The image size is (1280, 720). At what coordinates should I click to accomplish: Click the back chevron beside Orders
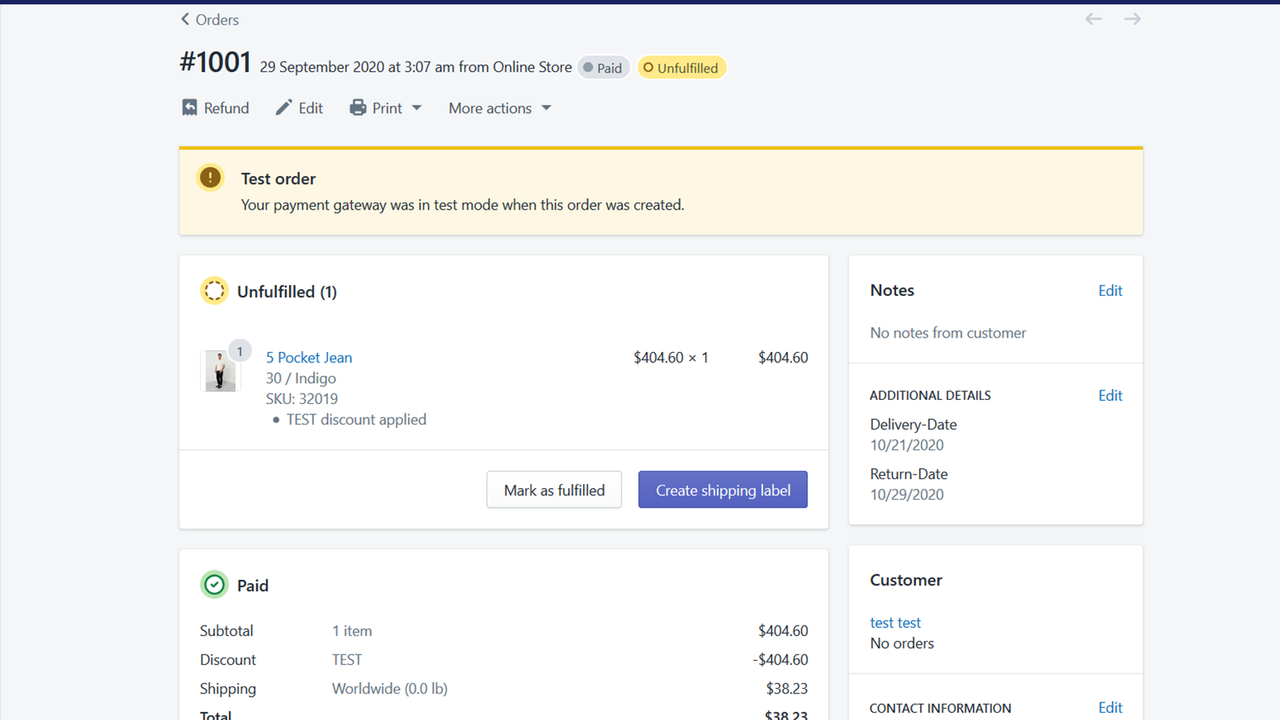coord(184,19)
